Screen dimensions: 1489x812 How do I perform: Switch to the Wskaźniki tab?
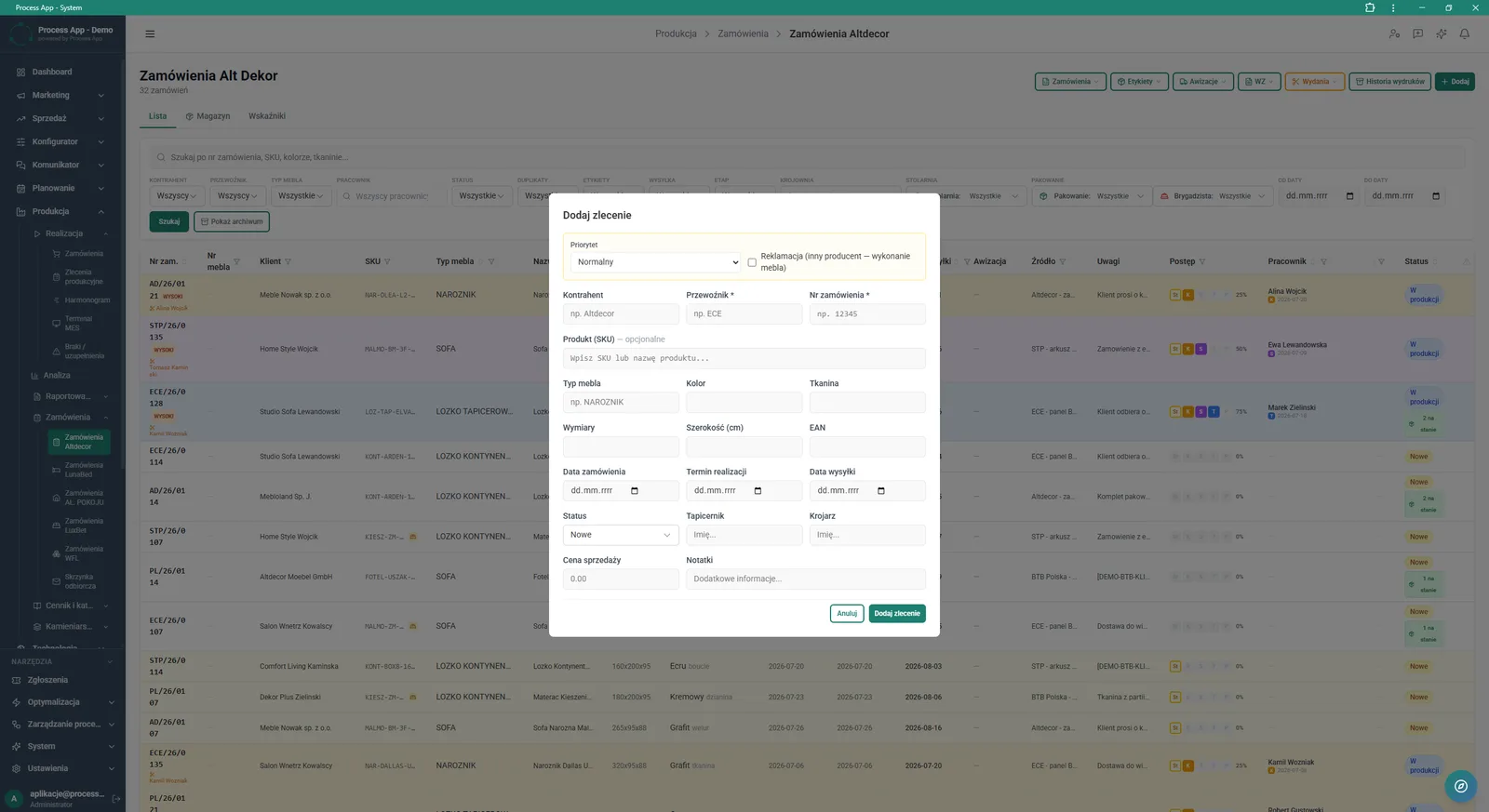tap(266, 116)
